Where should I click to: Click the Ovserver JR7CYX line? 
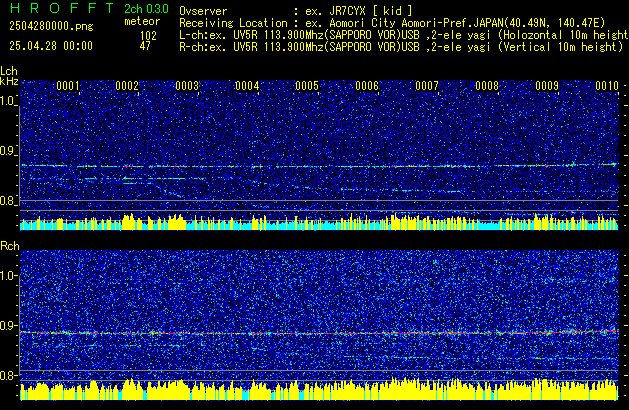point(296,11)
